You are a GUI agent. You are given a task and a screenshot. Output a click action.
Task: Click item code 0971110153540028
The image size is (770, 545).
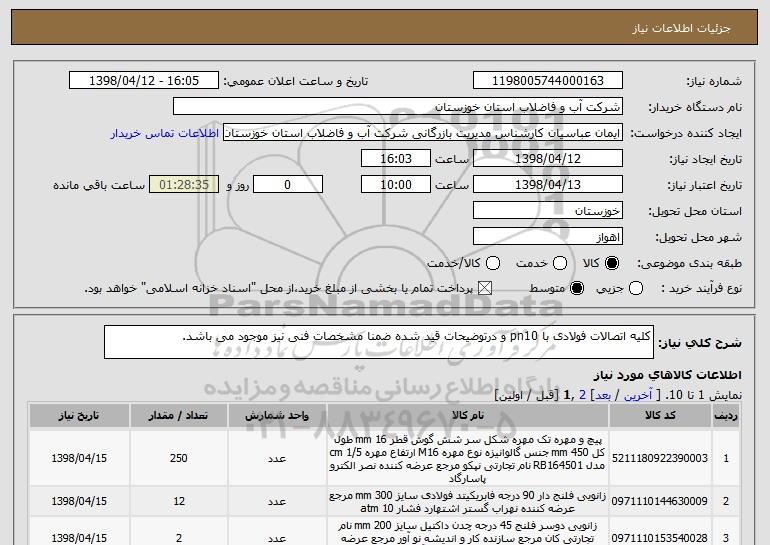pos(660,538)
